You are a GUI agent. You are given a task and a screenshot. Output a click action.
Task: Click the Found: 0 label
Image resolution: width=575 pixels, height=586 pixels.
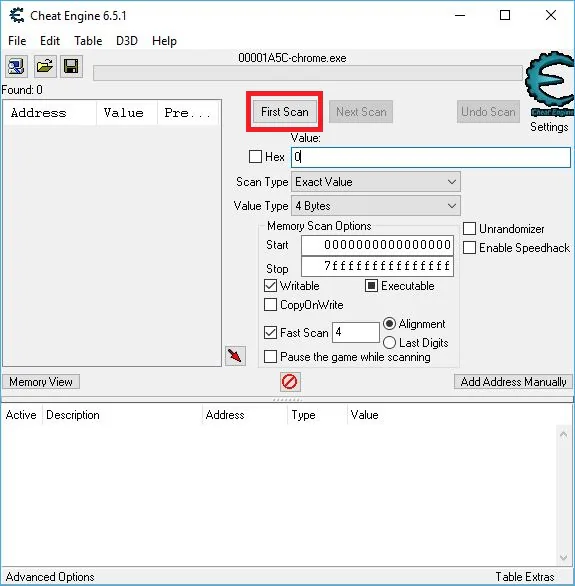[22, 90]
